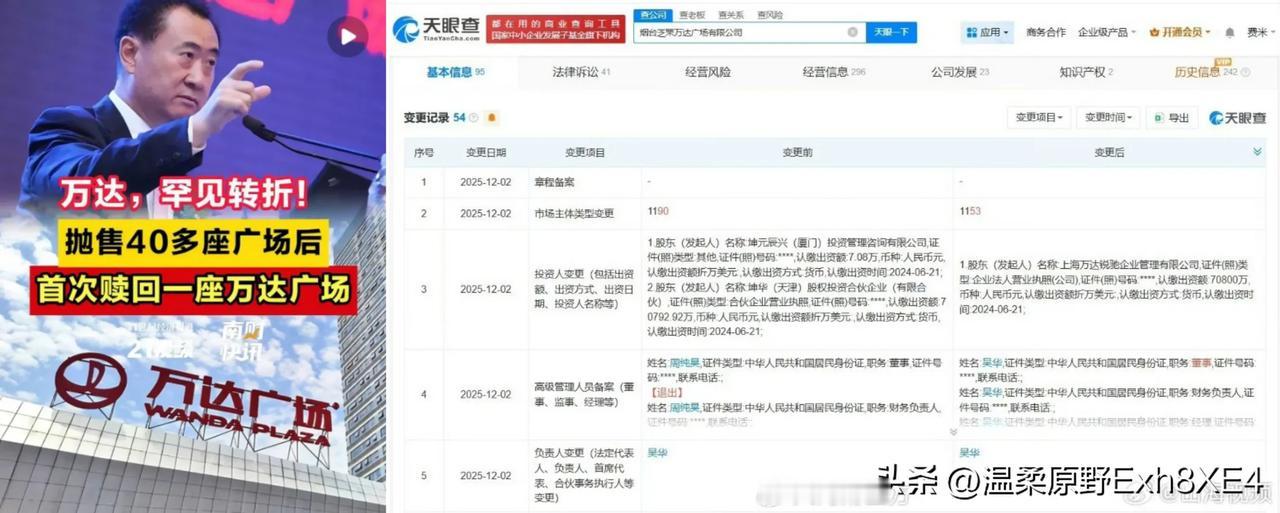Click the 天眼查 logo in the header

click(435, 29)
